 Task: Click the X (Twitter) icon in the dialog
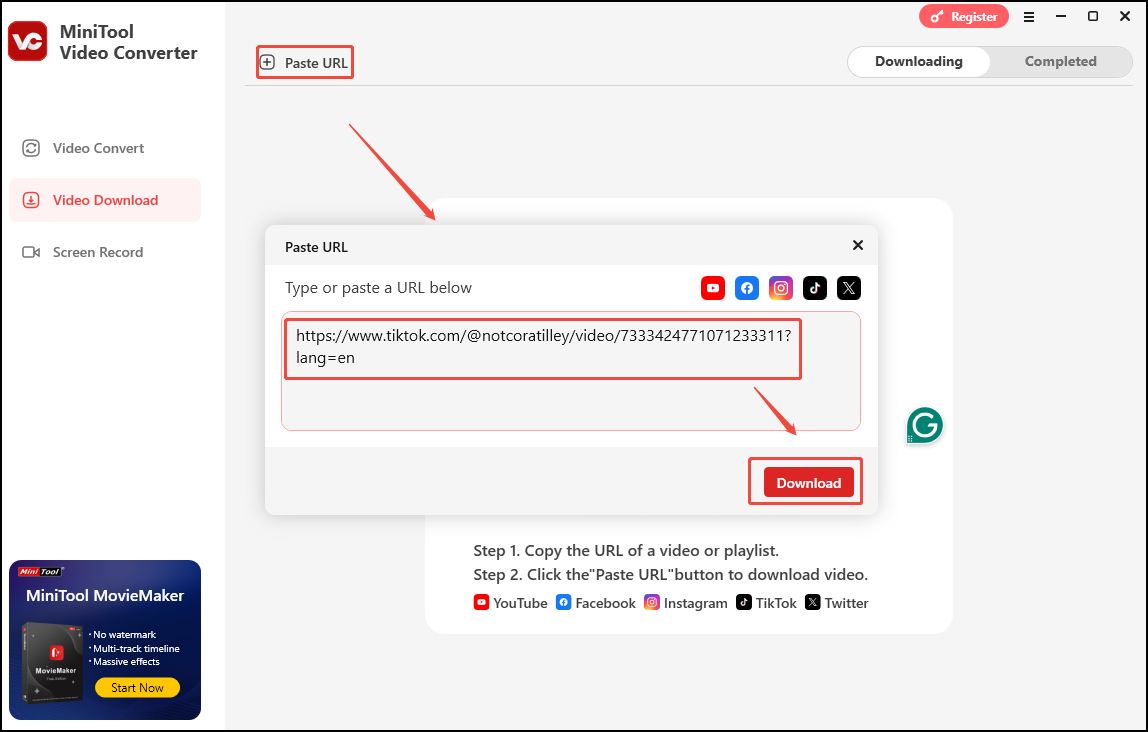[x=849, y=288]
